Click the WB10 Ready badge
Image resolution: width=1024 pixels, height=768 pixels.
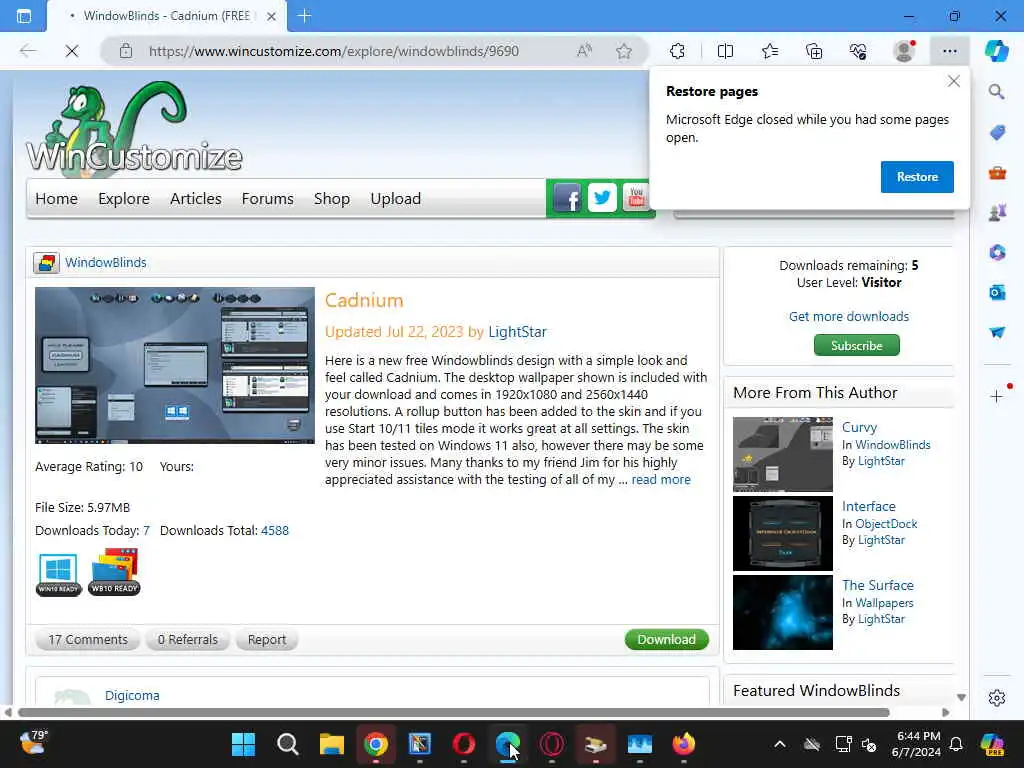coord(114,572)
